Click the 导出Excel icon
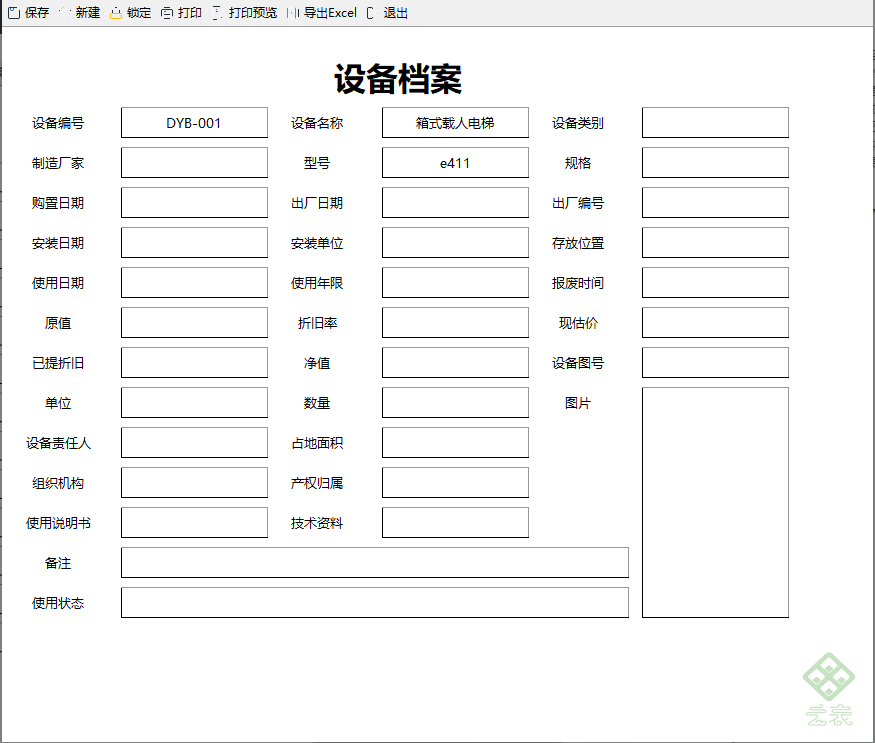Image resolution: width=875 pixels, height=743 pixels. tap(293, 13)
